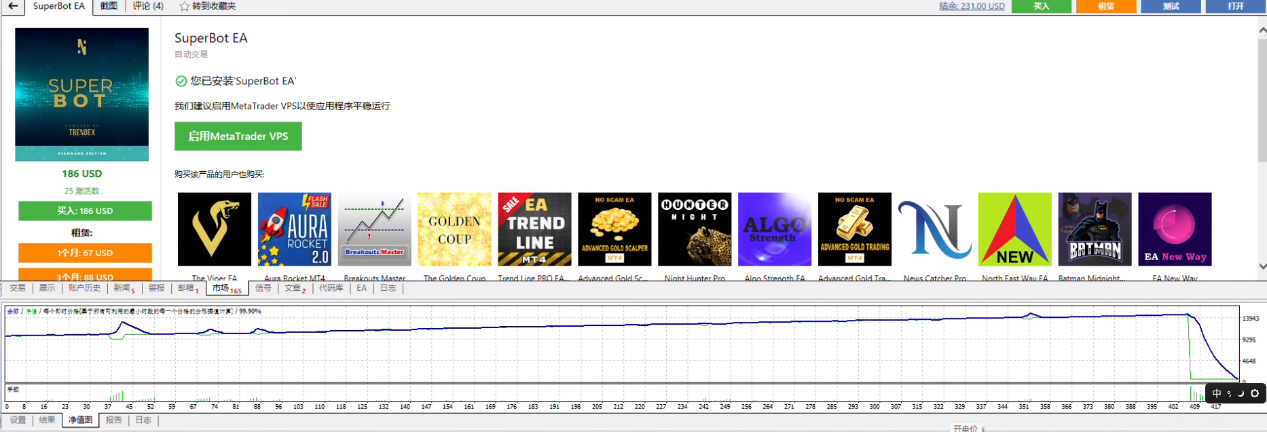The width and height of the screenshot is (1267, 432).
Task: Open the 文章 articles tab
Action: tap(294, 288)
